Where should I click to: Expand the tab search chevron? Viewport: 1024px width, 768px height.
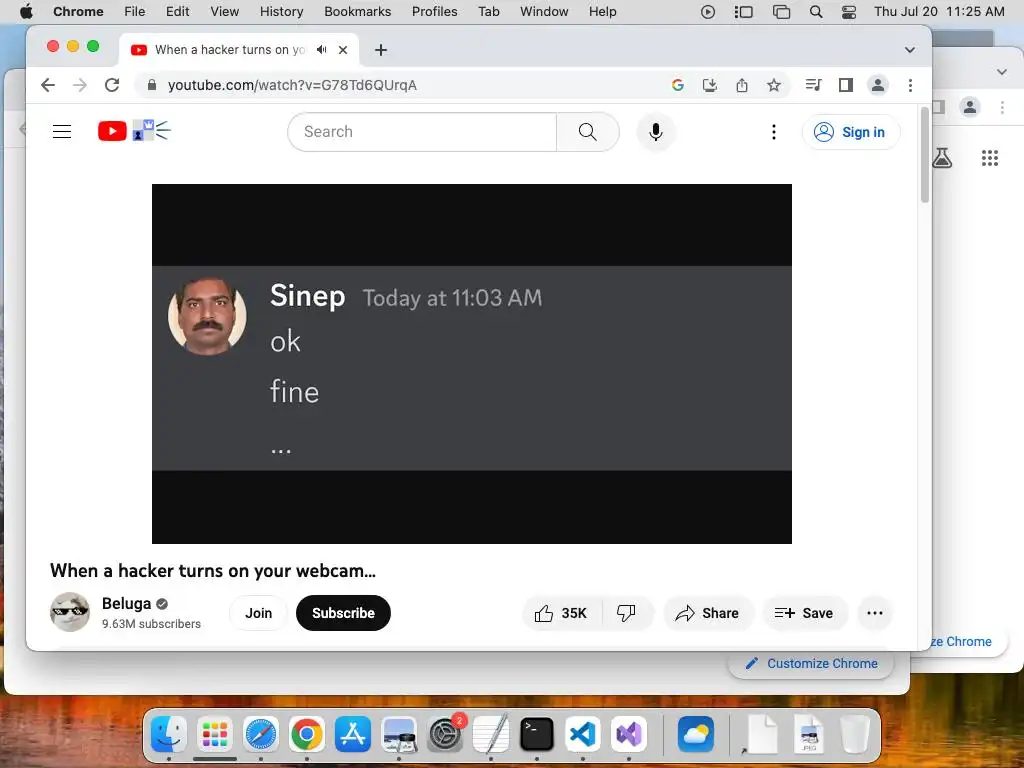click(x=910, y=50)
